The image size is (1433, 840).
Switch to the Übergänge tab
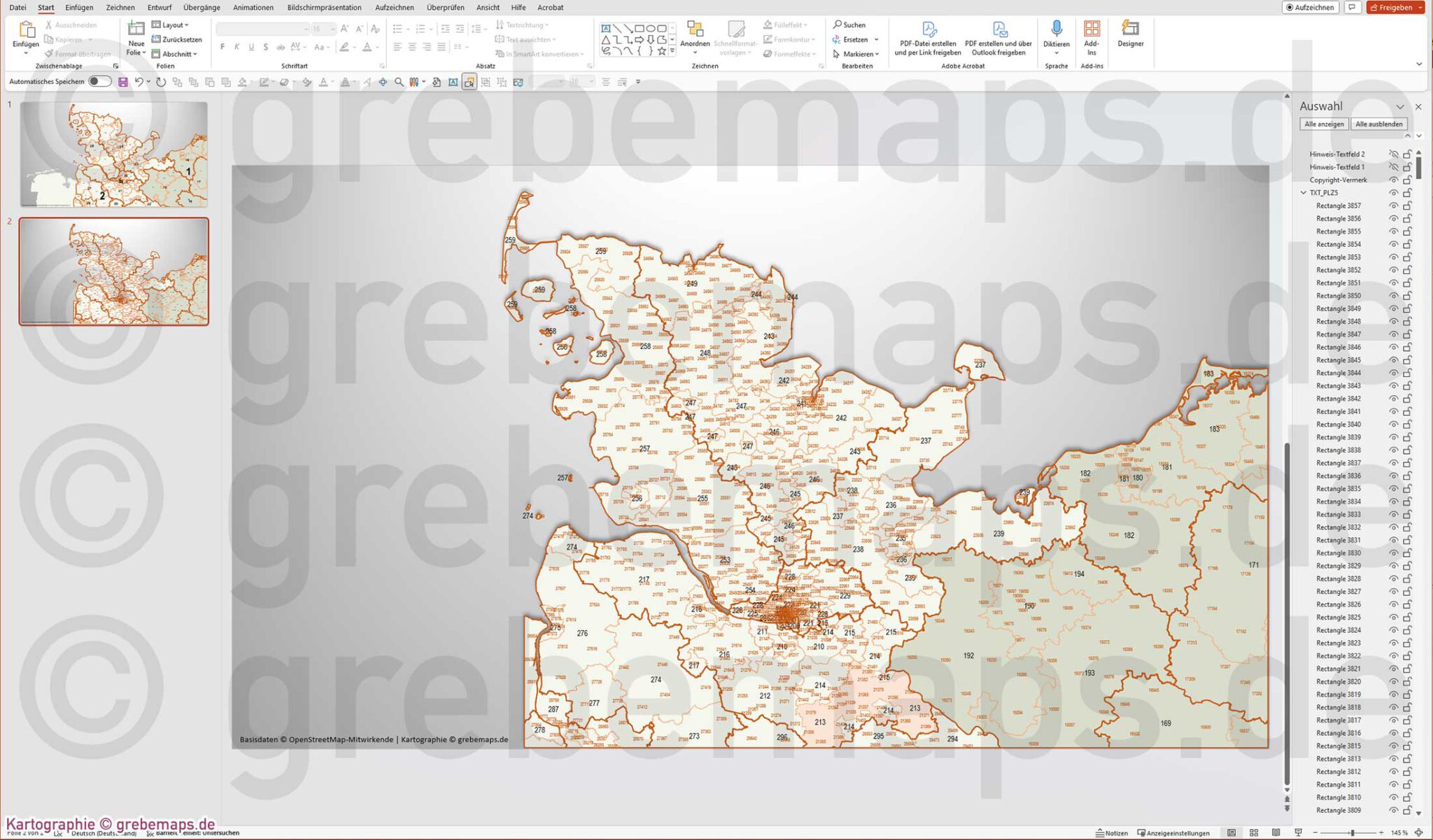pos(202,7)
